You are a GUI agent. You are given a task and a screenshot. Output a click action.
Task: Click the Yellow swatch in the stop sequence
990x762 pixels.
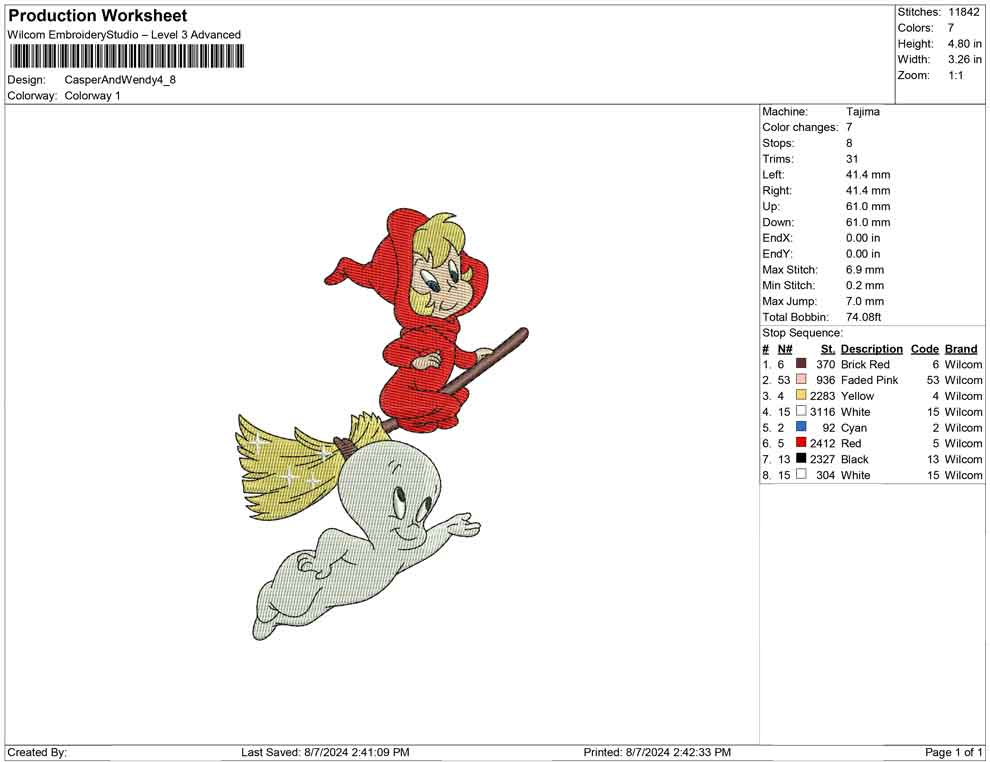tap(801, 396)
